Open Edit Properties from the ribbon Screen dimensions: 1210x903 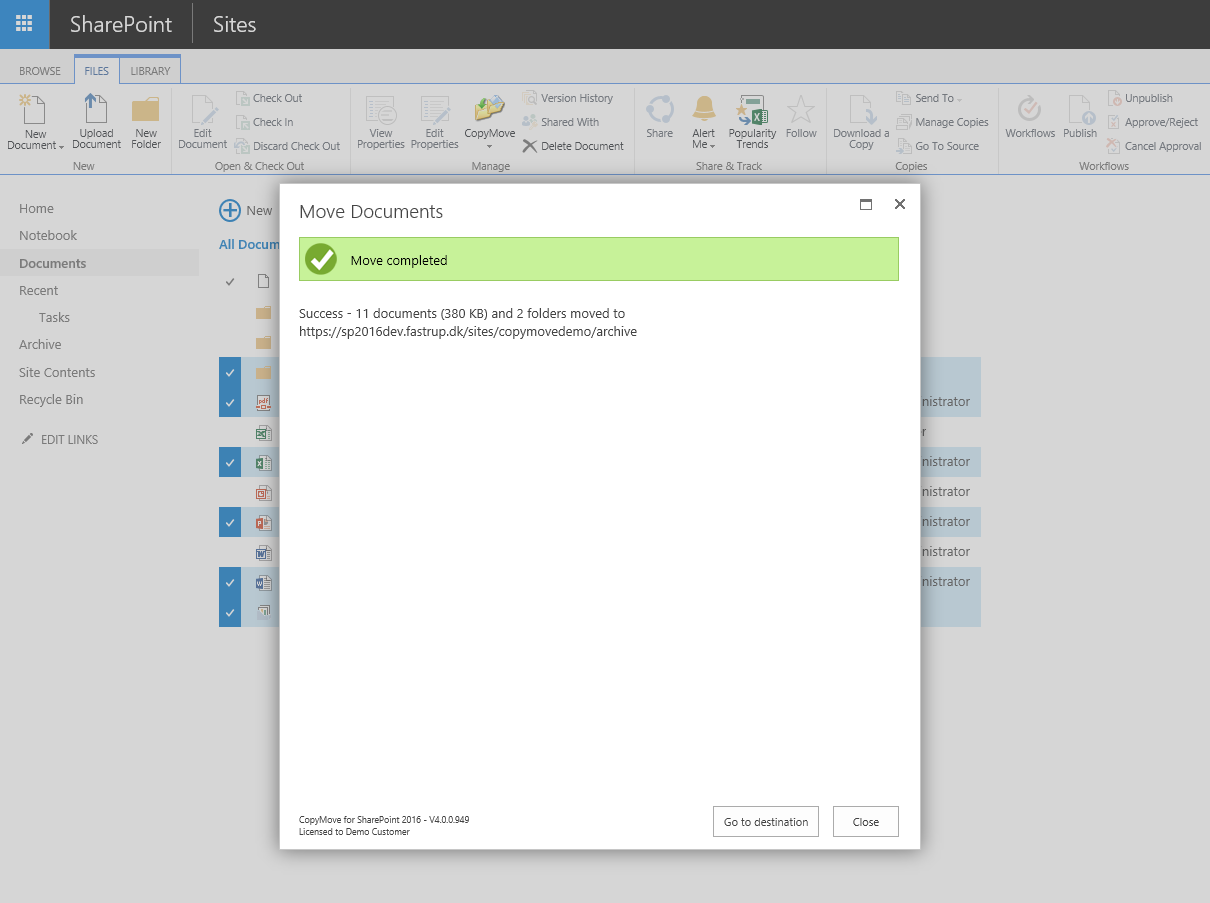tap(434, 122)
